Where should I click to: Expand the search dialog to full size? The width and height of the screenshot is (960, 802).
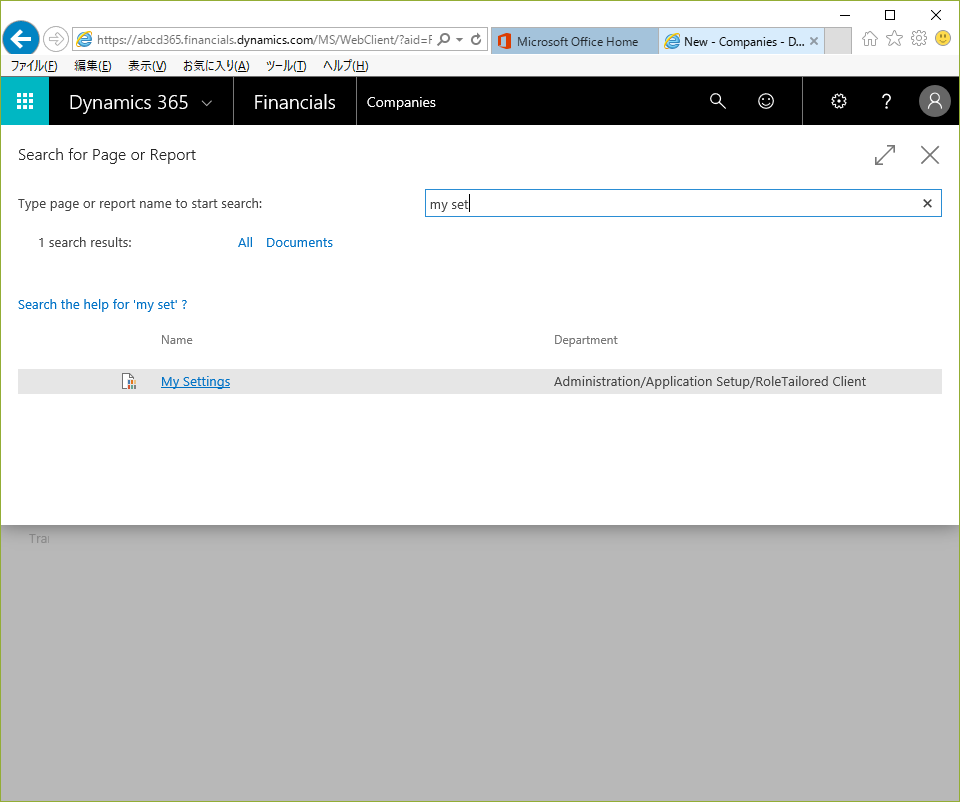[x=884, y=155]
